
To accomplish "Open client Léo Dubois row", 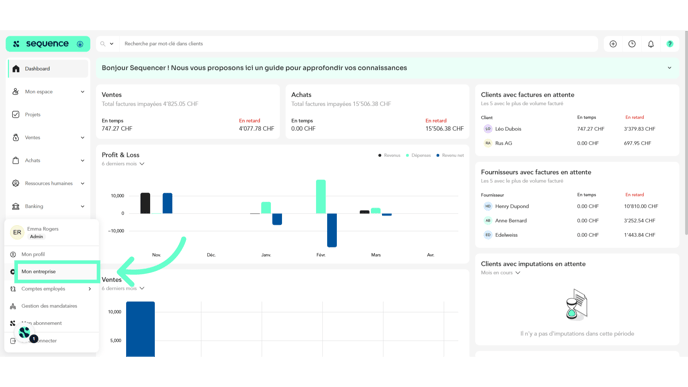I will (577, 129).
